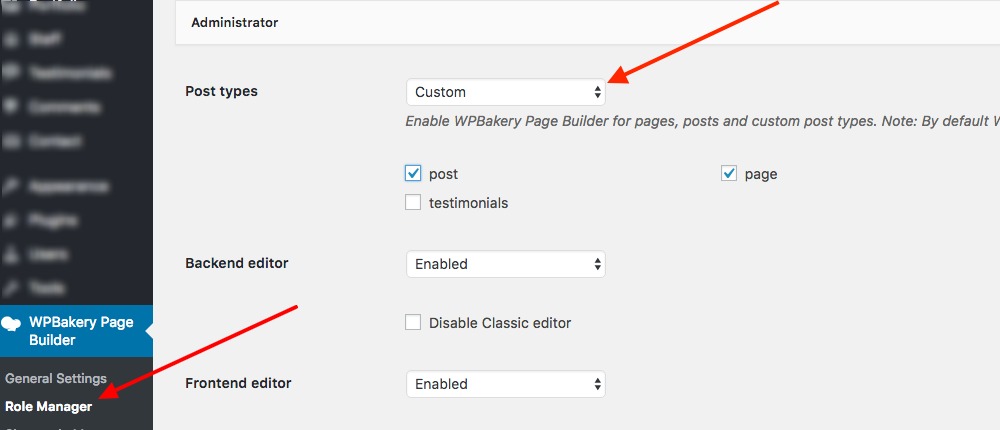Click the Users icon in the sidebar

click(x=12, y=254)
